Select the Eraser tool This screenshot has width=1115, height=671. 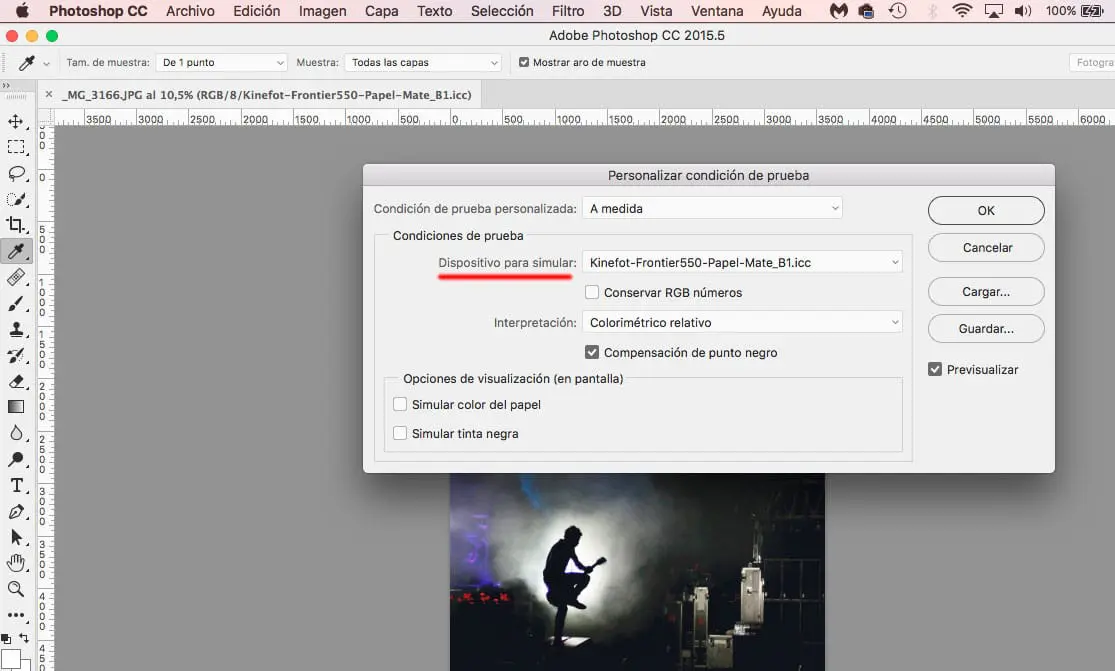click(x=16, y=381)
